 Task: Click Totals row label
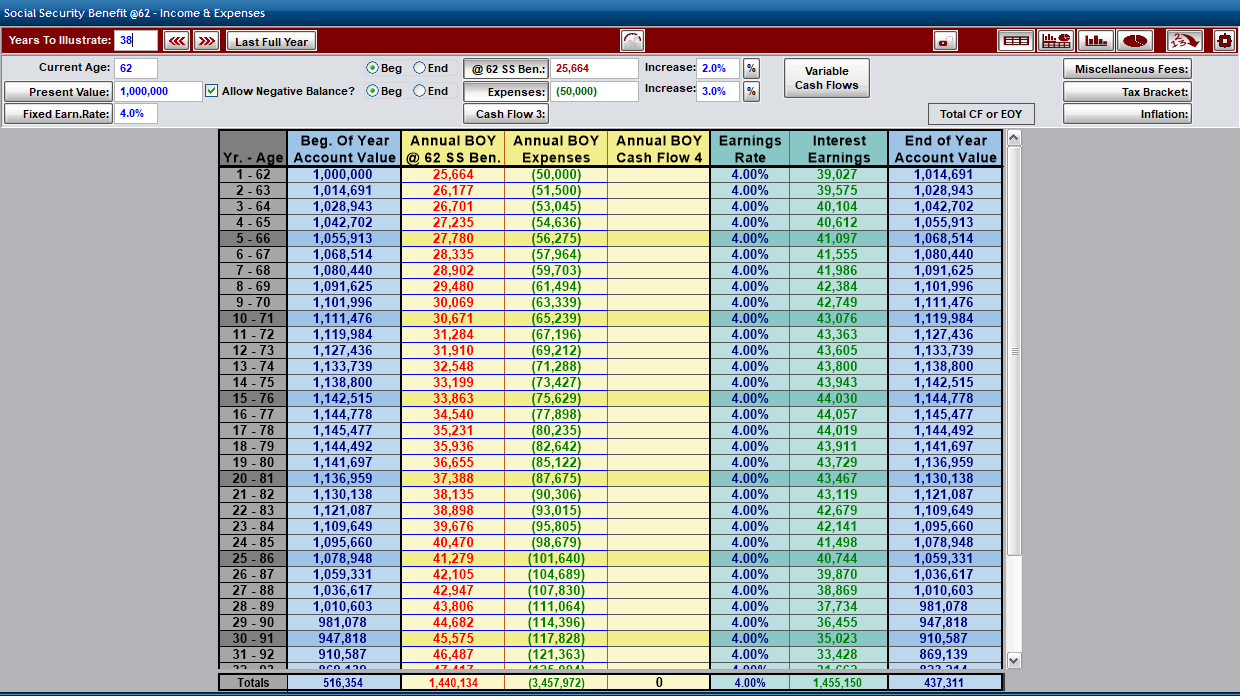click(x=253, y=682)
